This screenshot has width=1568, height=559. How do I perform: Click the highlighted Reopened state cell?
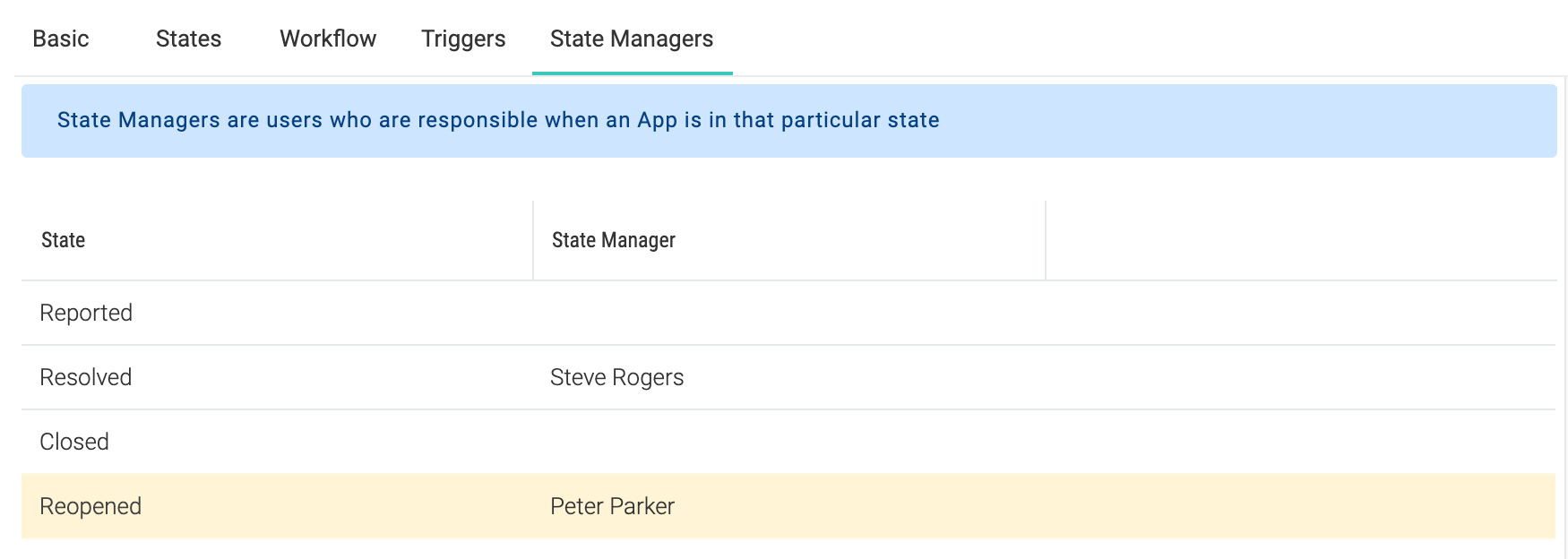click(90, 506)
